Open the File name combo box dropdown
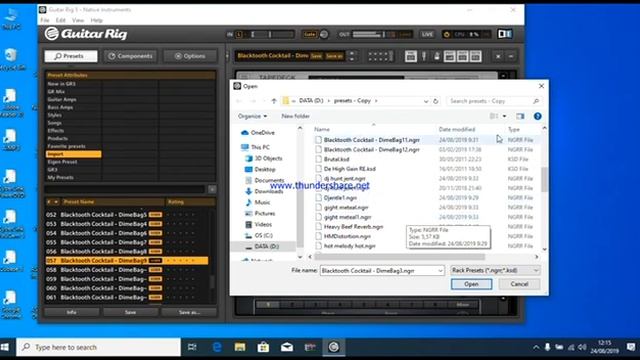This screenshot has height=360, width=640. [440, 271]
